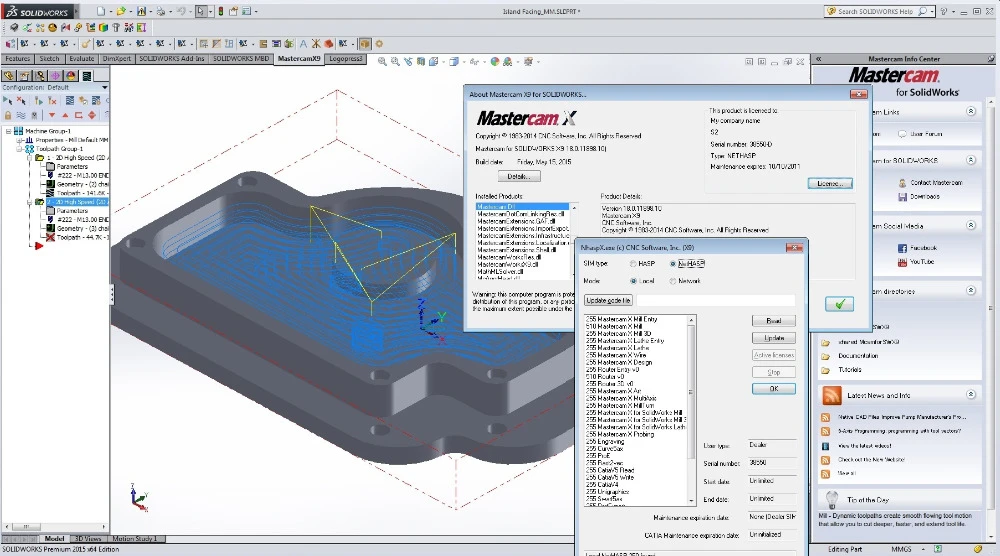Image resolution: width=1000 pixels, height=556 pixels.
Task: Open the Documentation folder icon
Action: [826, 355]
